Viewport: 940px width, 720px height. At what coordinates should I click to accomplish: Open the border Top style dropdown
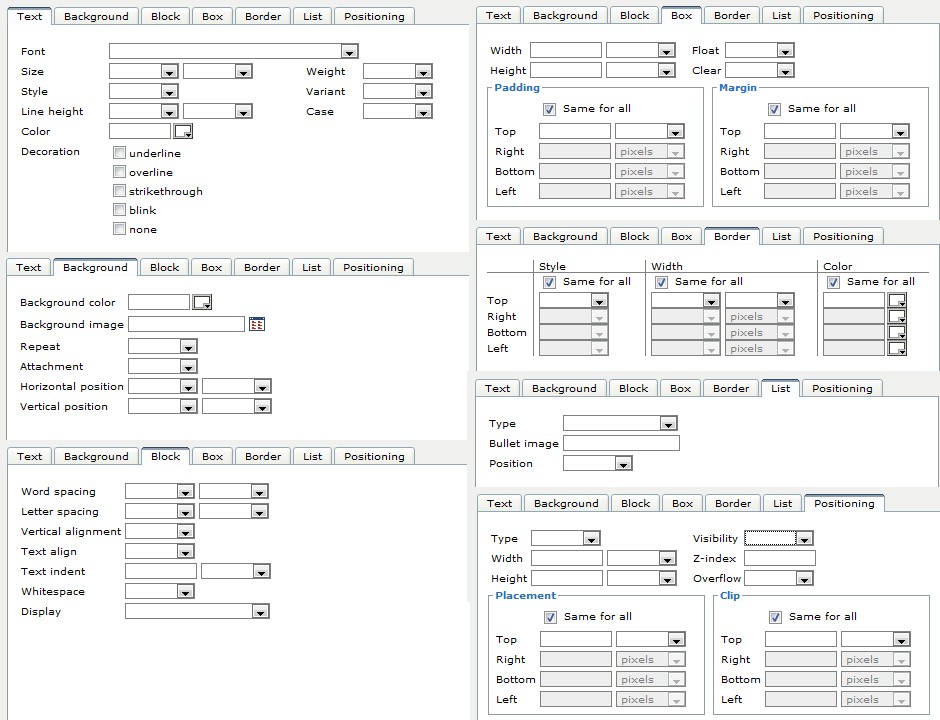(574, 300)
